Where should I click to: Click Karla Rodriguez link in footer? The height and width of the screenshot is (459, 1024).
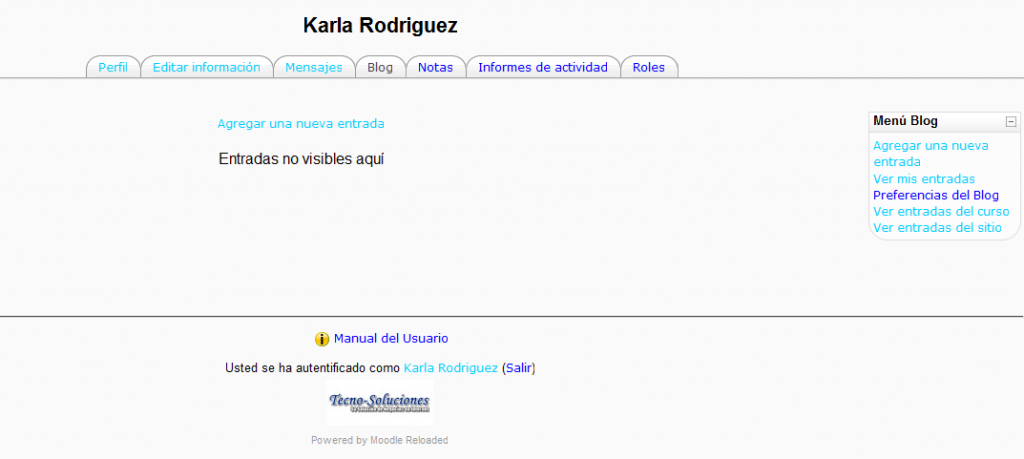[450, 368]
